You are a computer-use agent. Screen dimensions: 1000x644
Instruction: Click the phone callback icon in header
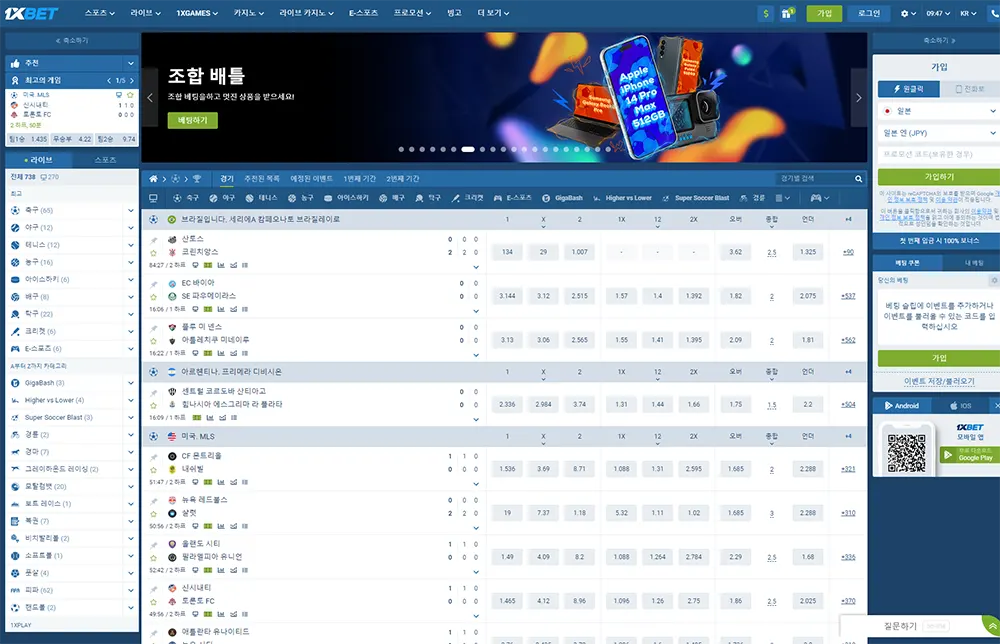click(994, 13)
